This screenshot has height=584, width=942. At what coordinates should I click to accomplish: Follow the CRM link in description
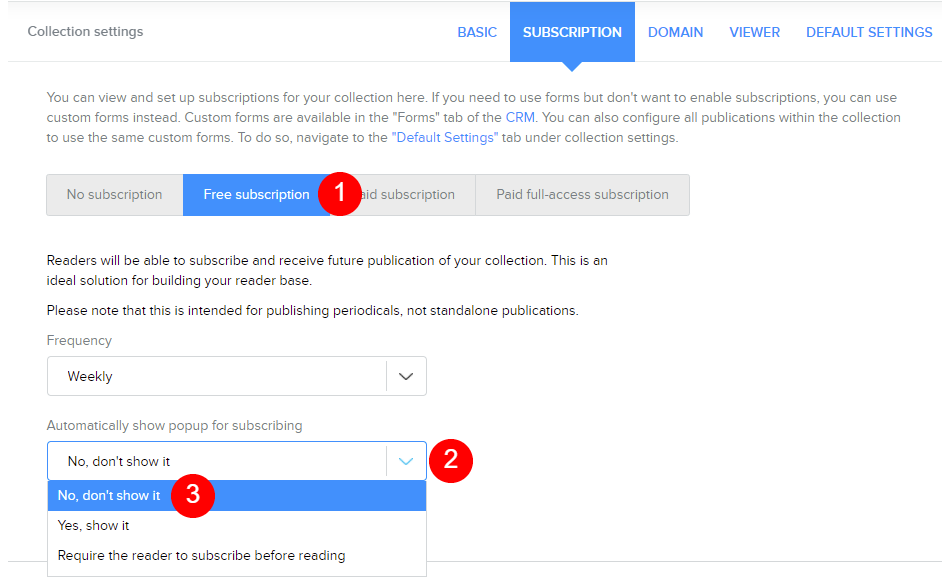(520, 118)
